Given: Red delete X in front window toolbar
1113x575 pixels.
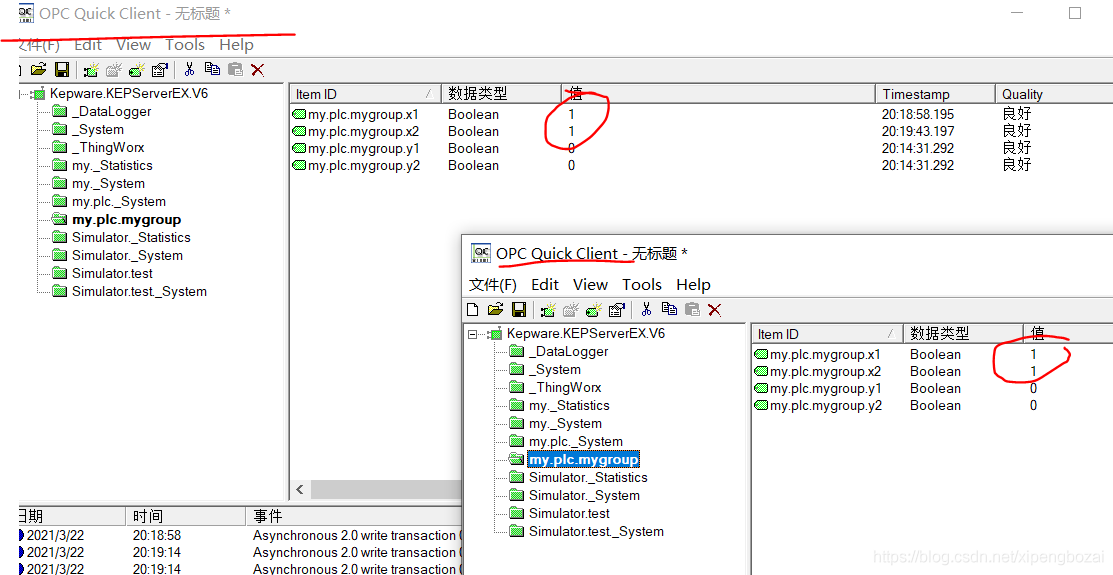Looking at the screenshot, I should coord(715,310).
